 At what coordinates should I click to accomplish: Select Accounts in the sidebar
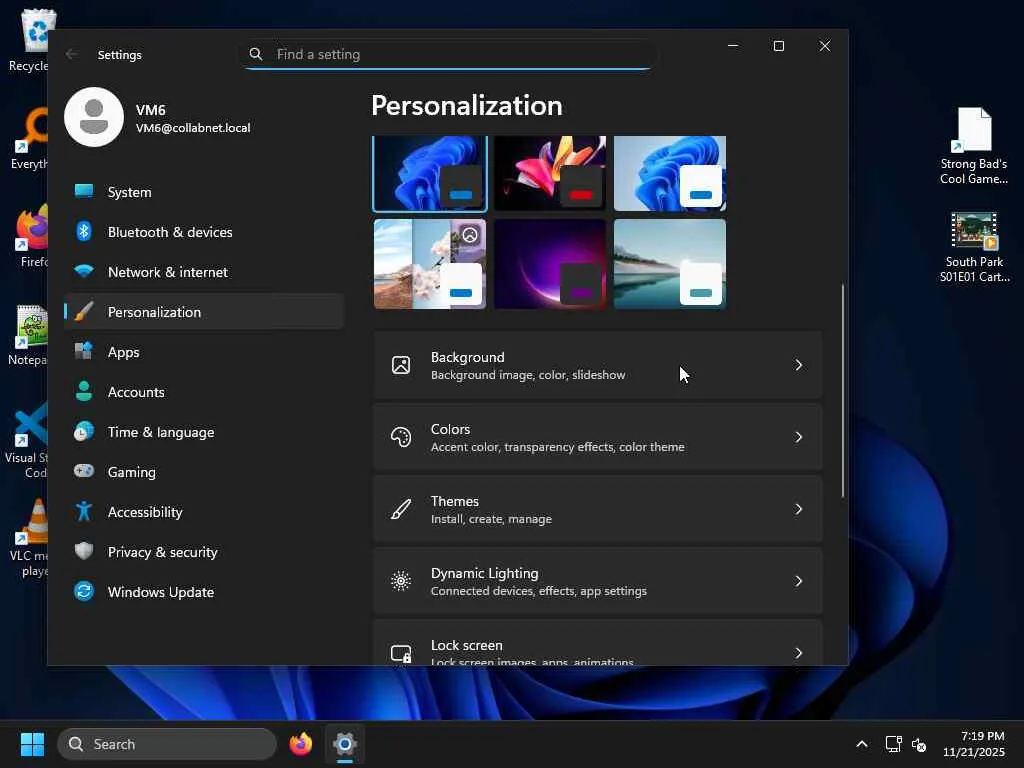(x=204, y=392)
